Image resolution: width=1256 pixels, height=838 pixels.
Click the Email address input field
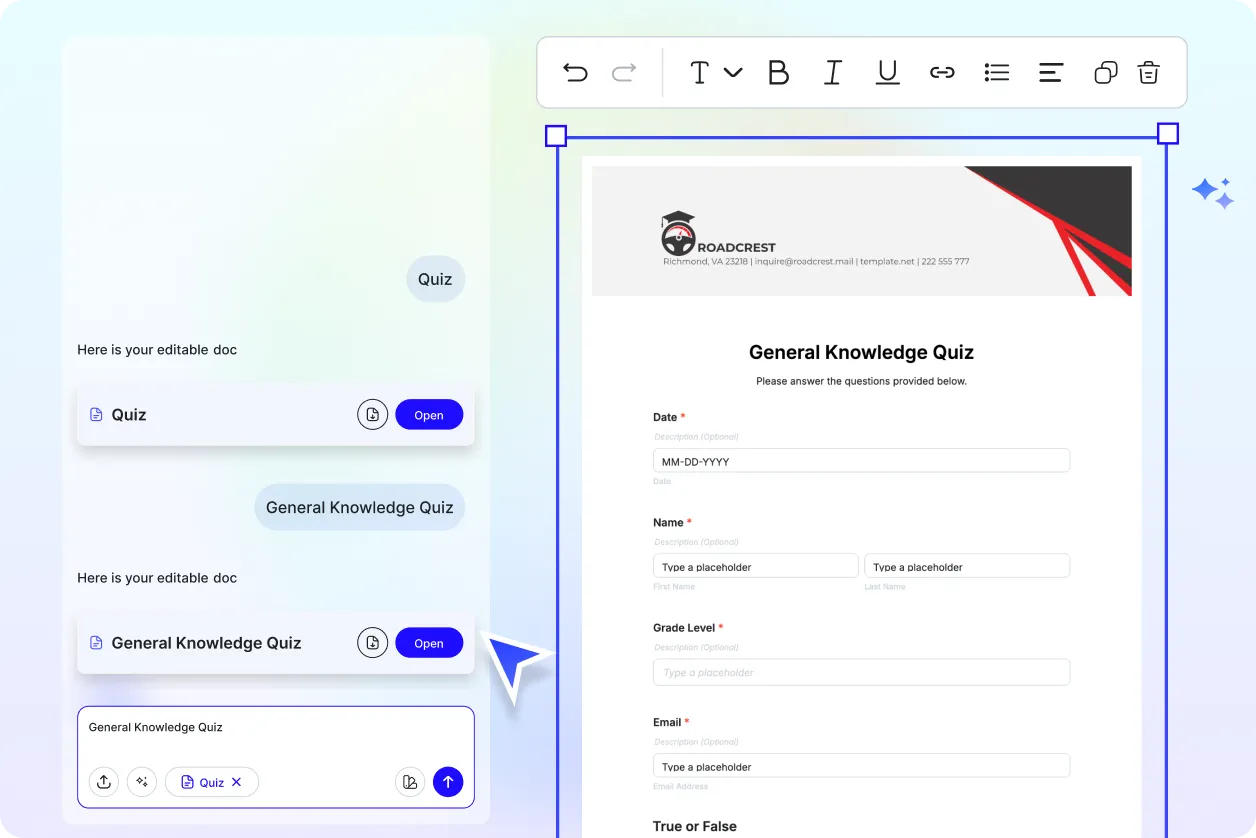(861, 766)
